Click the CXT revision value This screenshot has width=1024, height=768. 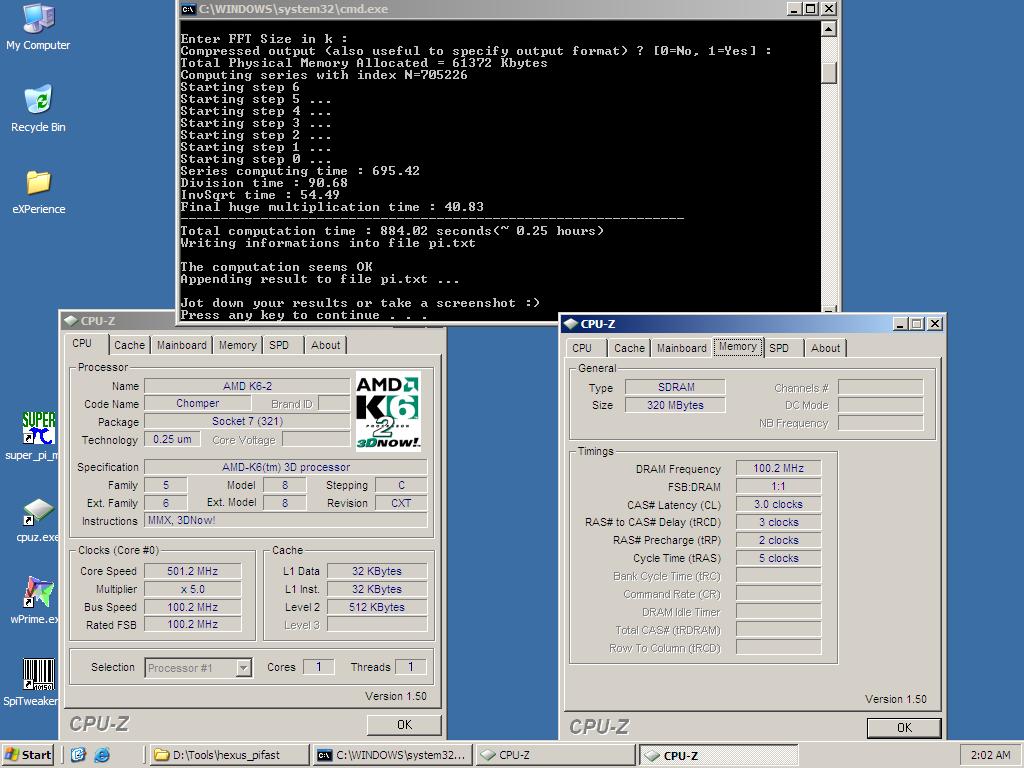[401, 503]
